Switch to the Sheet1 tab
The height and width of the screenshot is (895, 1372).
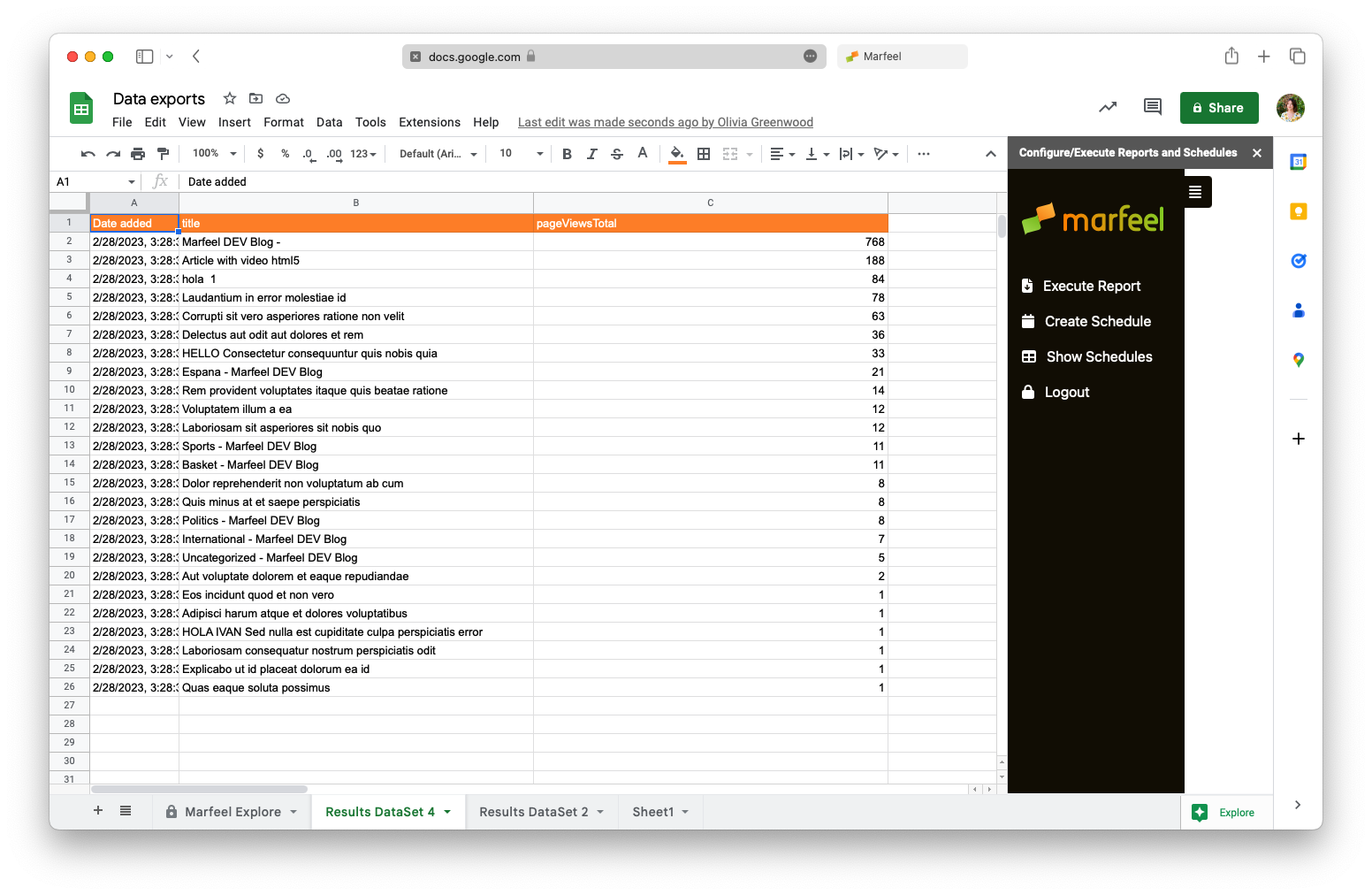[654, 811]
